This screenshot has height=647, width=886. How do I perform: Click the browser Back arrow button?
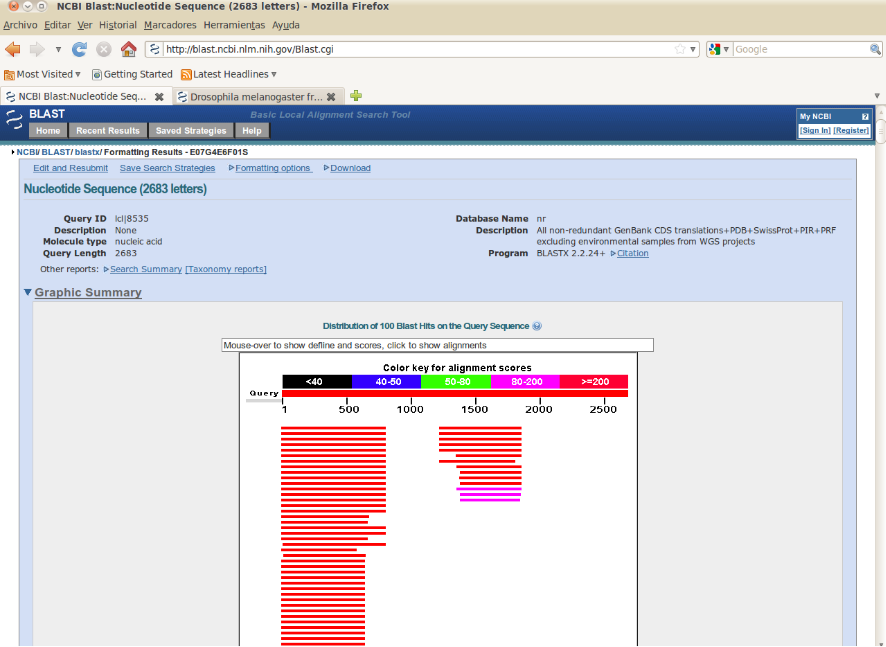coord(13,49)
